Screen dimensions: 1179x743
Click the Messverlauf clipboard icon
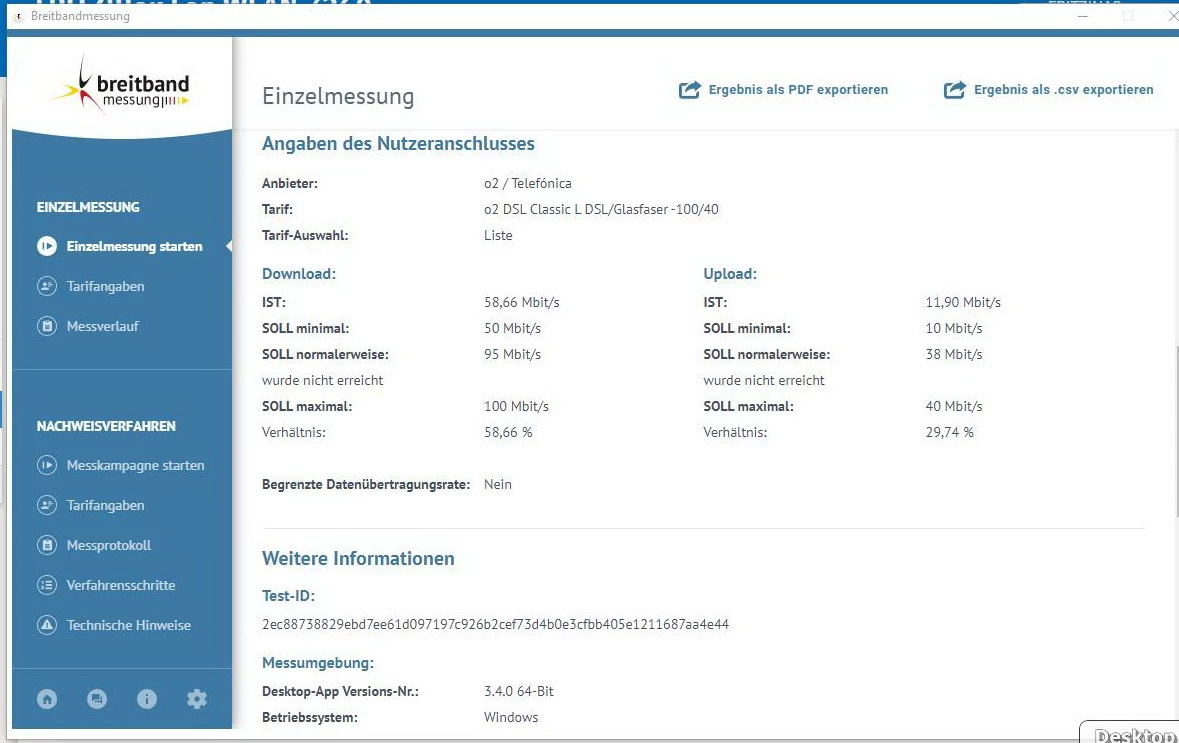coord(47,326)
